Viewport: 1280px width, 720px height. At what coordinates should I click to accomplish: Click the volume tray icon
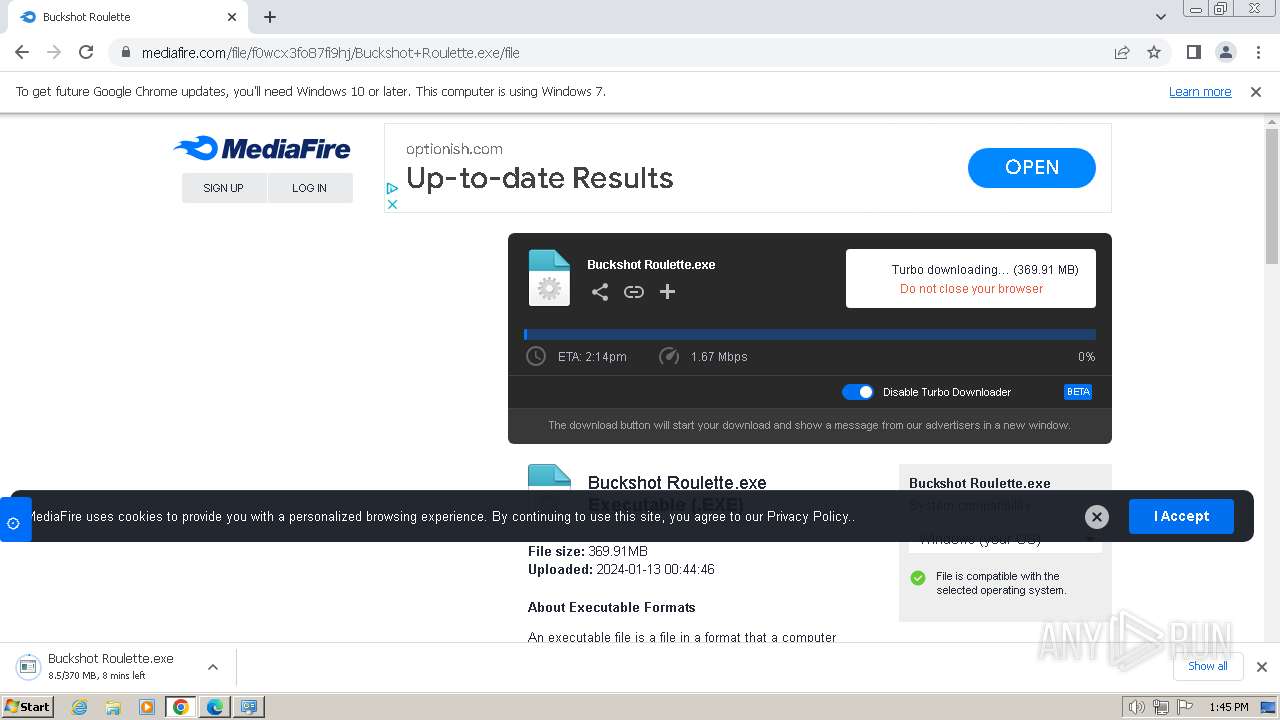[1137, 707]
